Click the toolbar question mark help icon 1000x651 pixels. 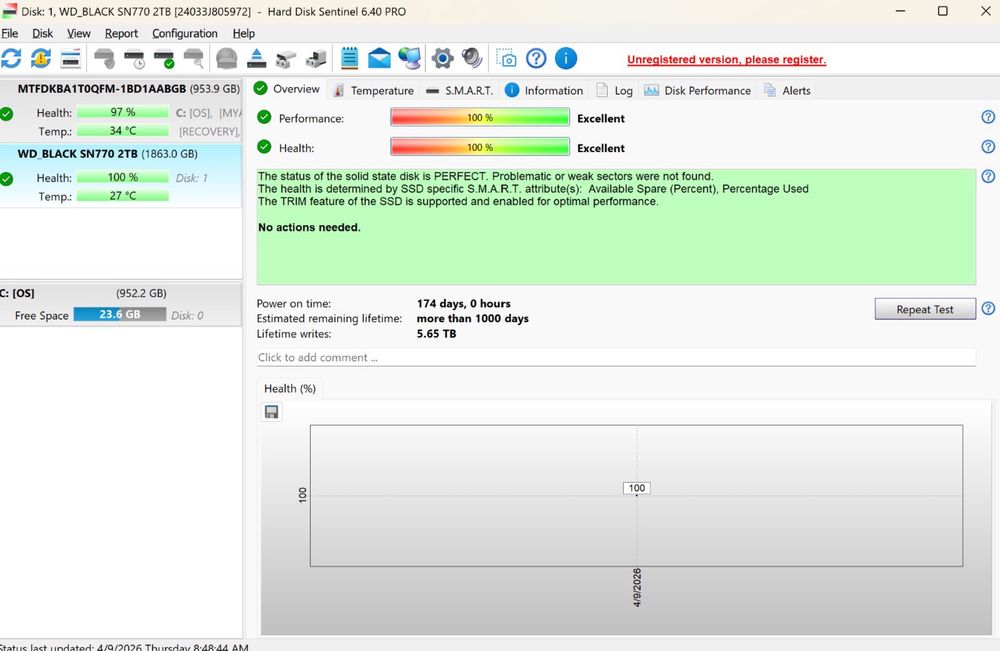tap(536, 59)
